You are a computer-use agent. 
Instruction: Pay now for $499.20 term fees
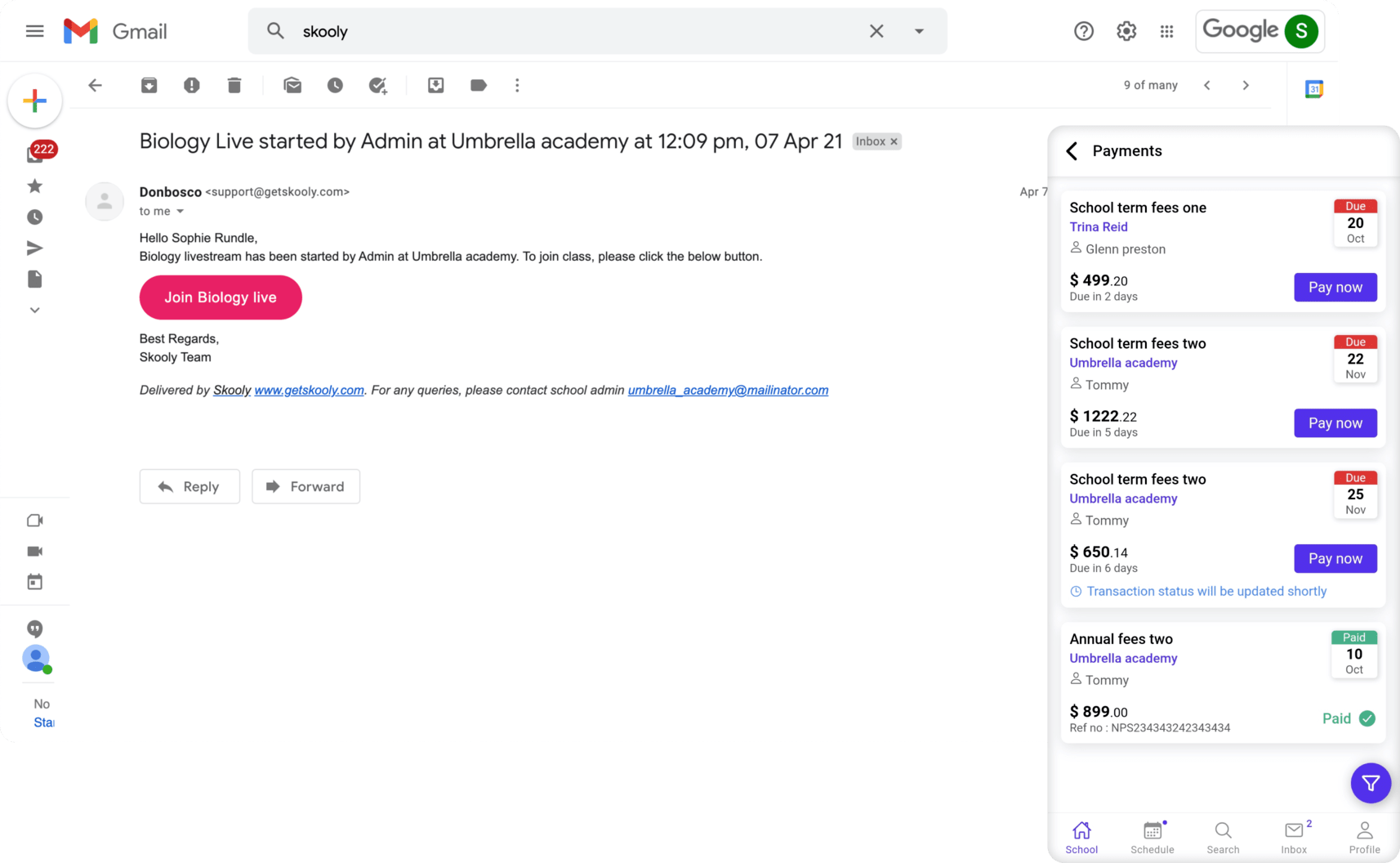[1335, 287]
